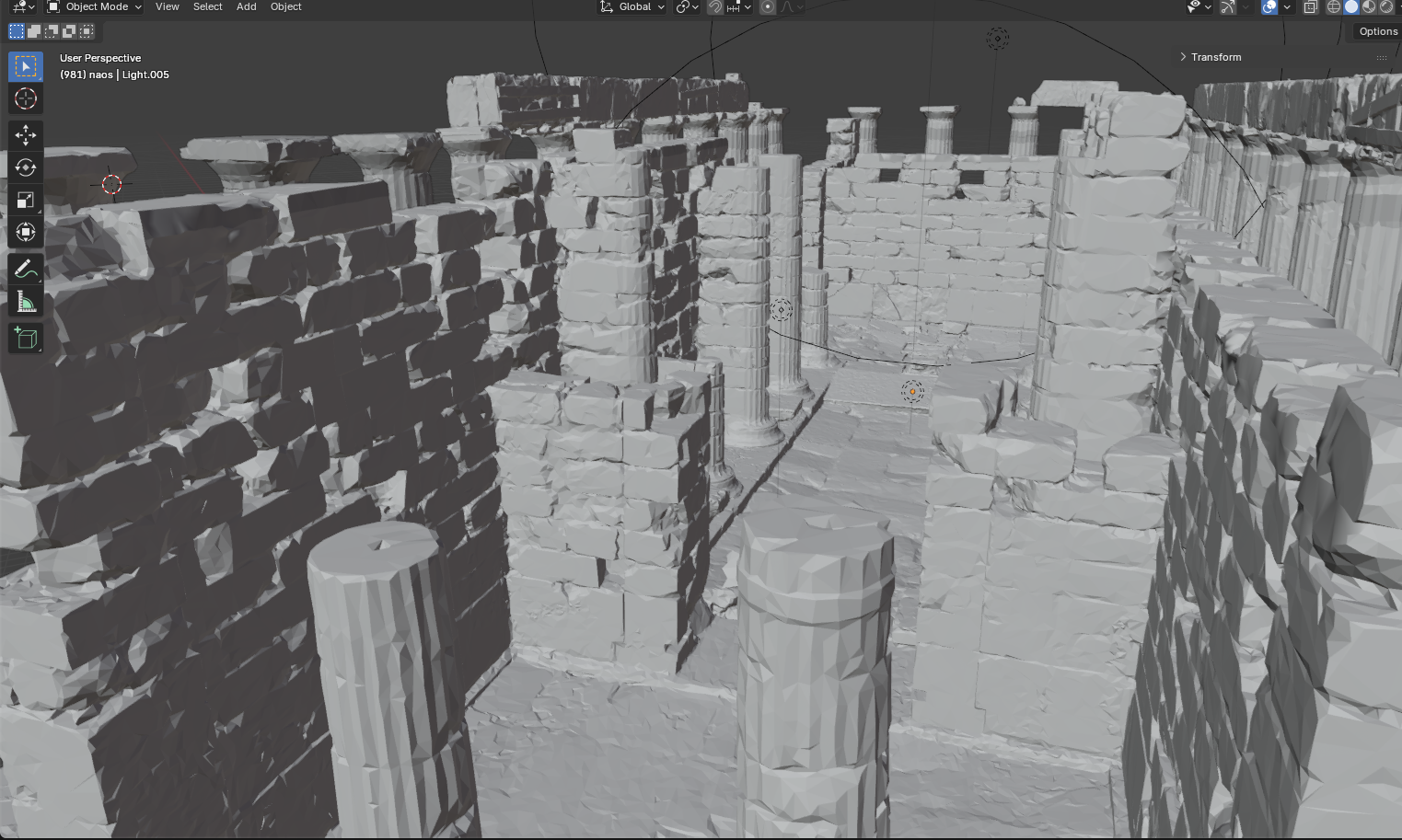Open the Add menu
This screenshot has height=840, width=1402.
246,7
